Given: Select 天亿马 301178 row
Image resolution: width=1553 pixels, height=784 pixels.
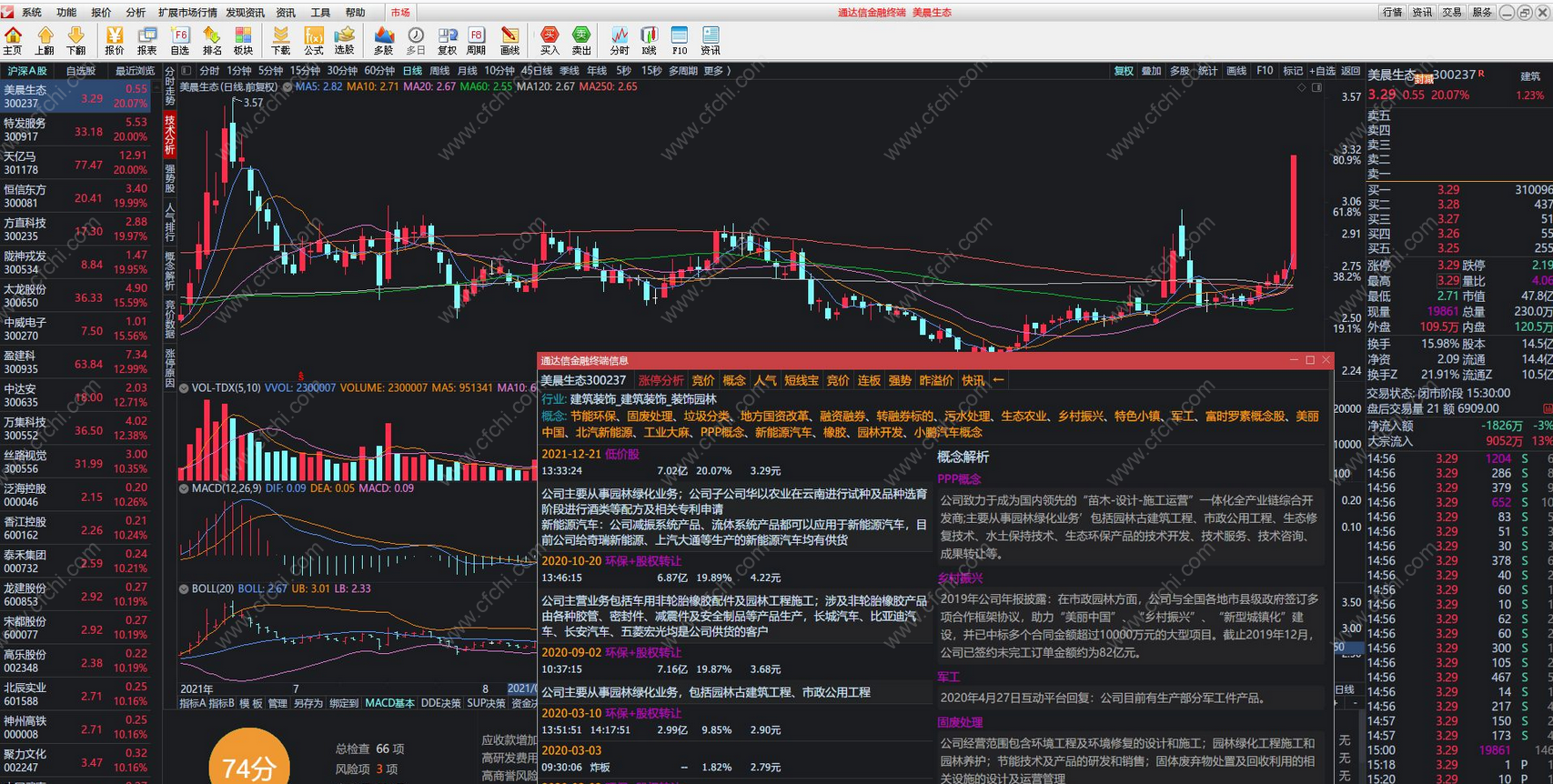Looking at the screenshot, I should (76, 163).
